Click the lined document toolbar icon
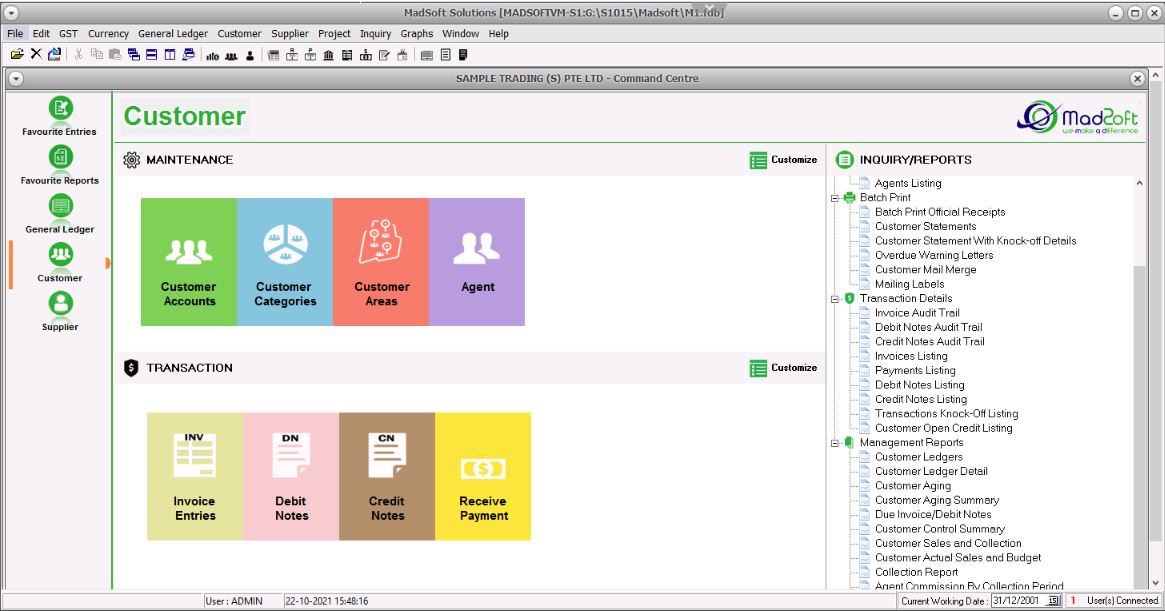This screenshot has height=611, width=1165. [x=446, y=55]
